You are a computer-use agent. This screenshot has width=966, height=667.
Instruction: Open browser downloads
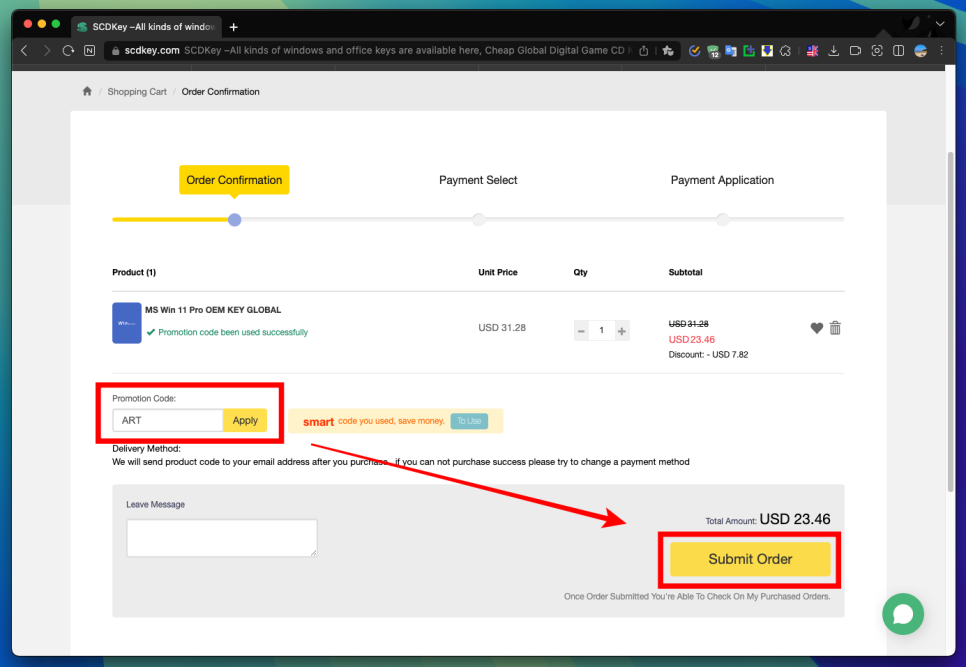(x=834, y=51)
